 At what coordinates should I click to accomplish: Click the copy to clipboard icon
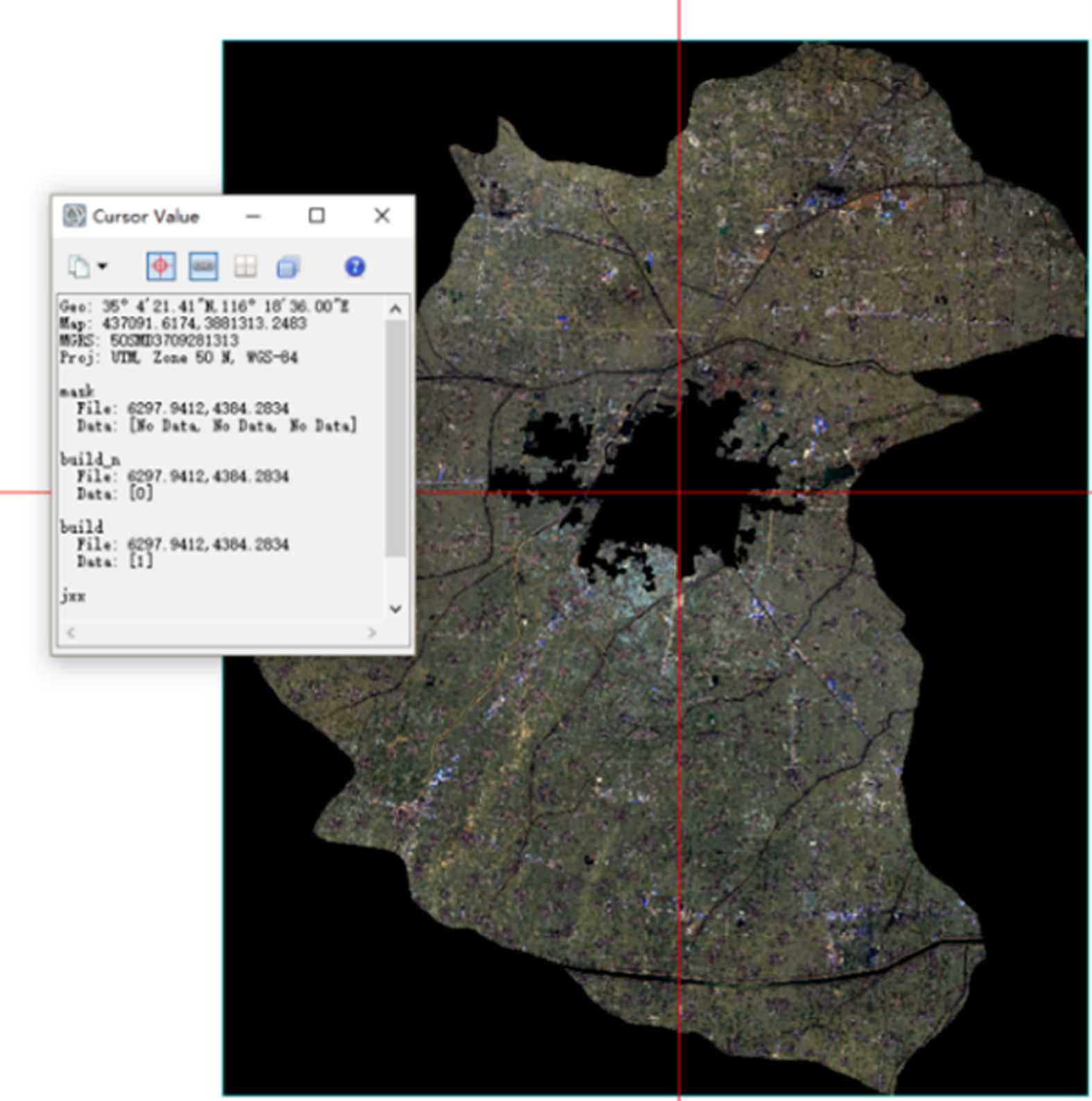78,266
